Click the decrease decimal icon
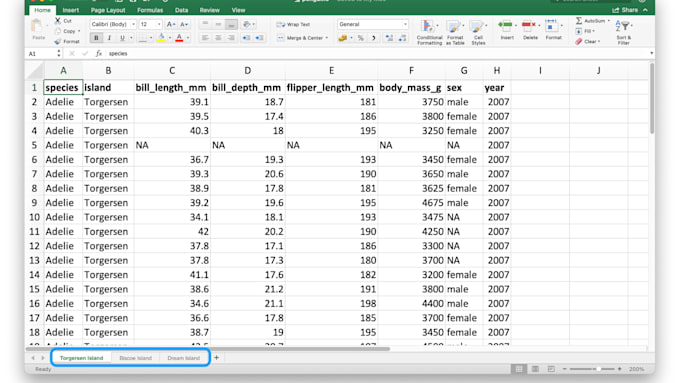 pos(402,38)
